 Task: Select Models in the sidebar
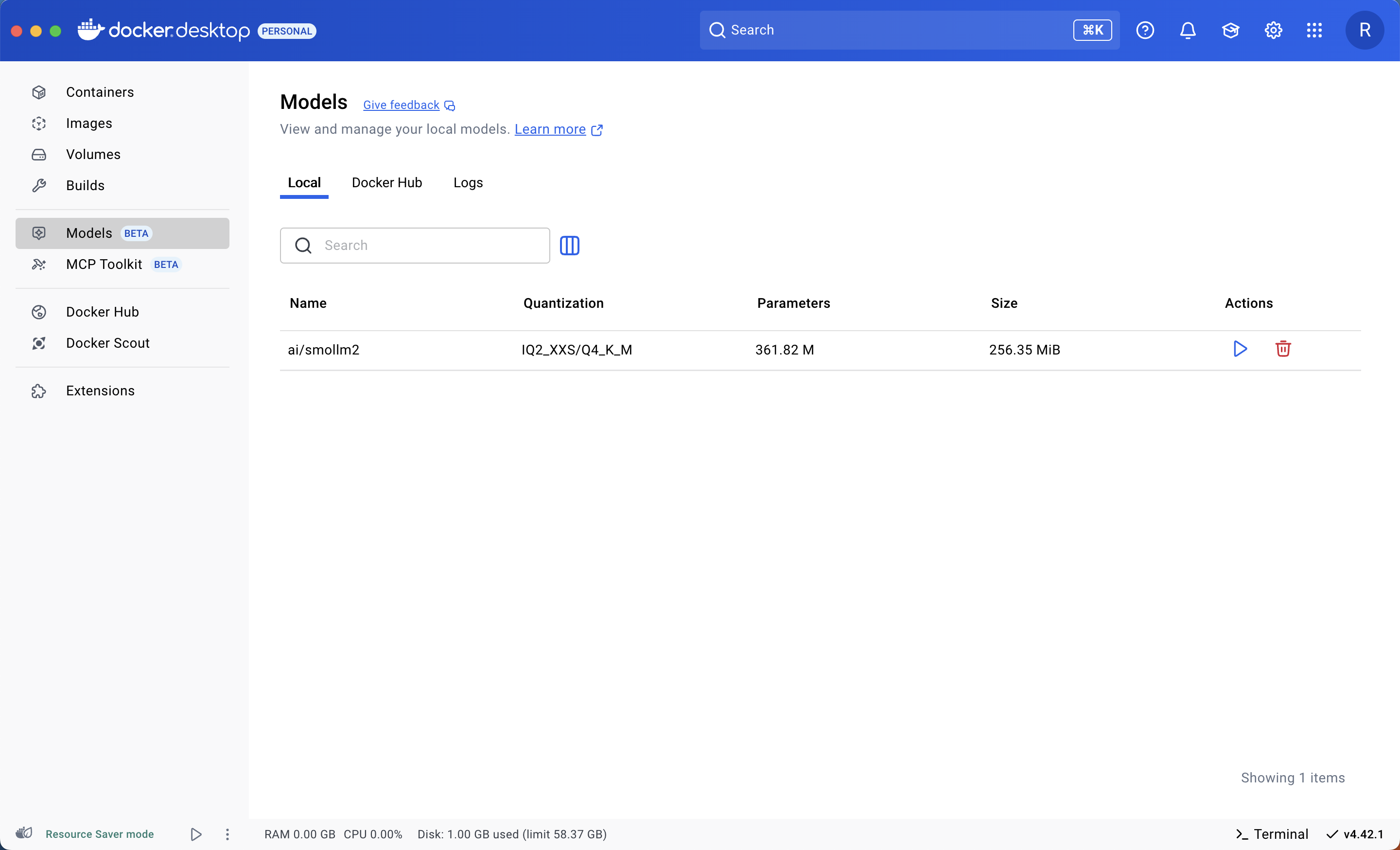122,233
